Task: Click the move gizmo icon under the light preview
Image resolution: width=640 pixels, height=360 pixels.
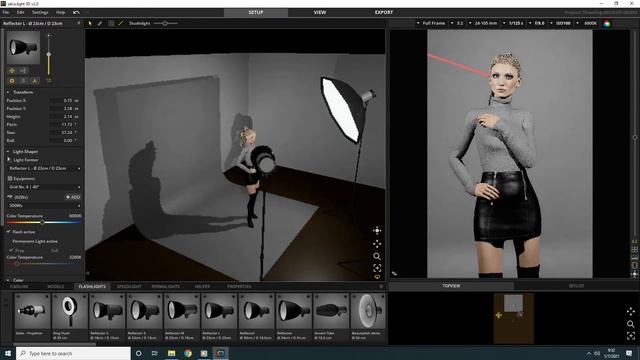Action: coord(12,71)
